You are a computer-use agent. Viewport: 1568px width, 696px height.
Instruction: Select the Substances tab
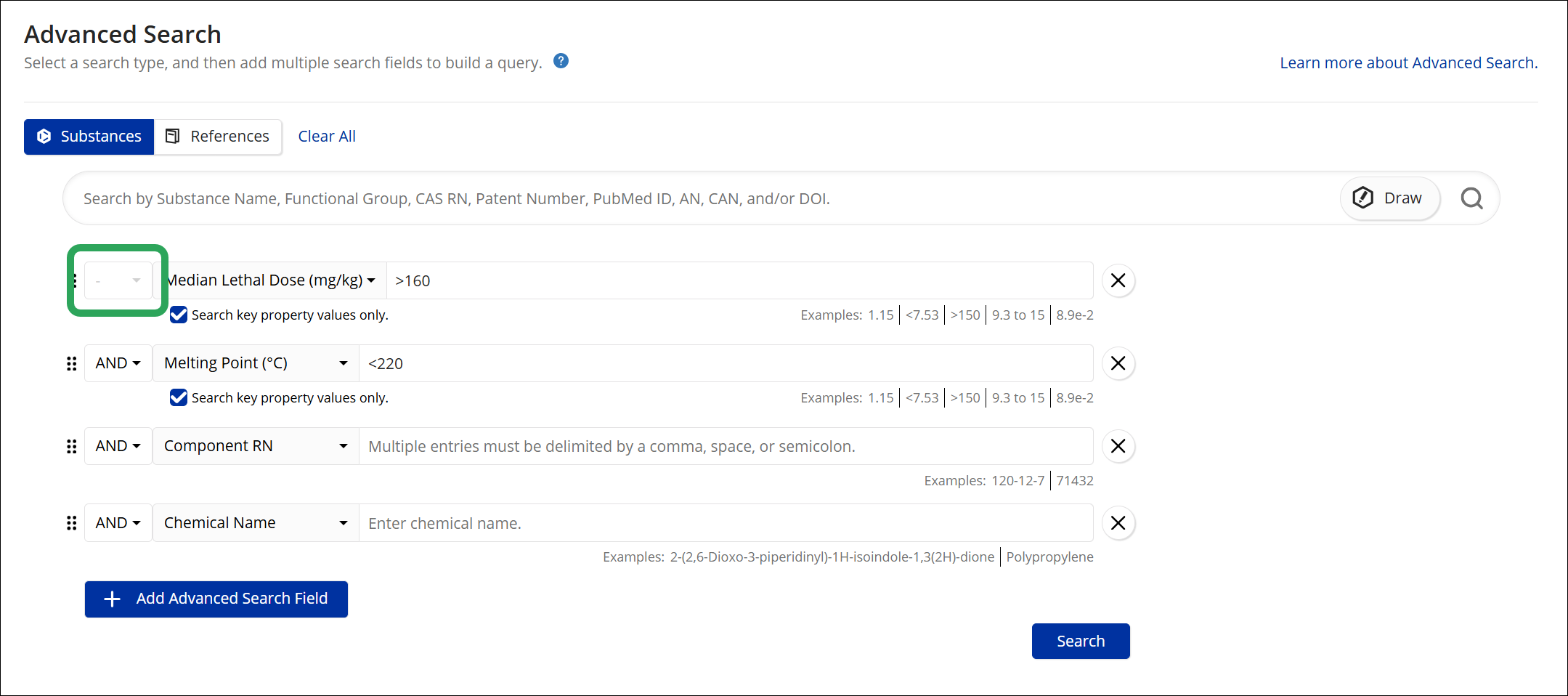pos(89,137)
